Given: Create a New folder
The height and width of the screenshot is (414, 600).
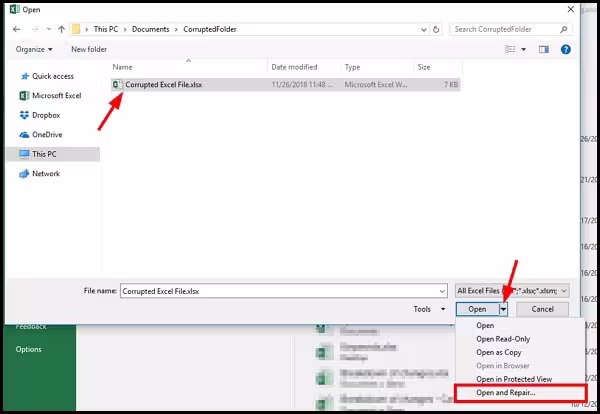Looking at the screenshot, I should tap(89, 49).
